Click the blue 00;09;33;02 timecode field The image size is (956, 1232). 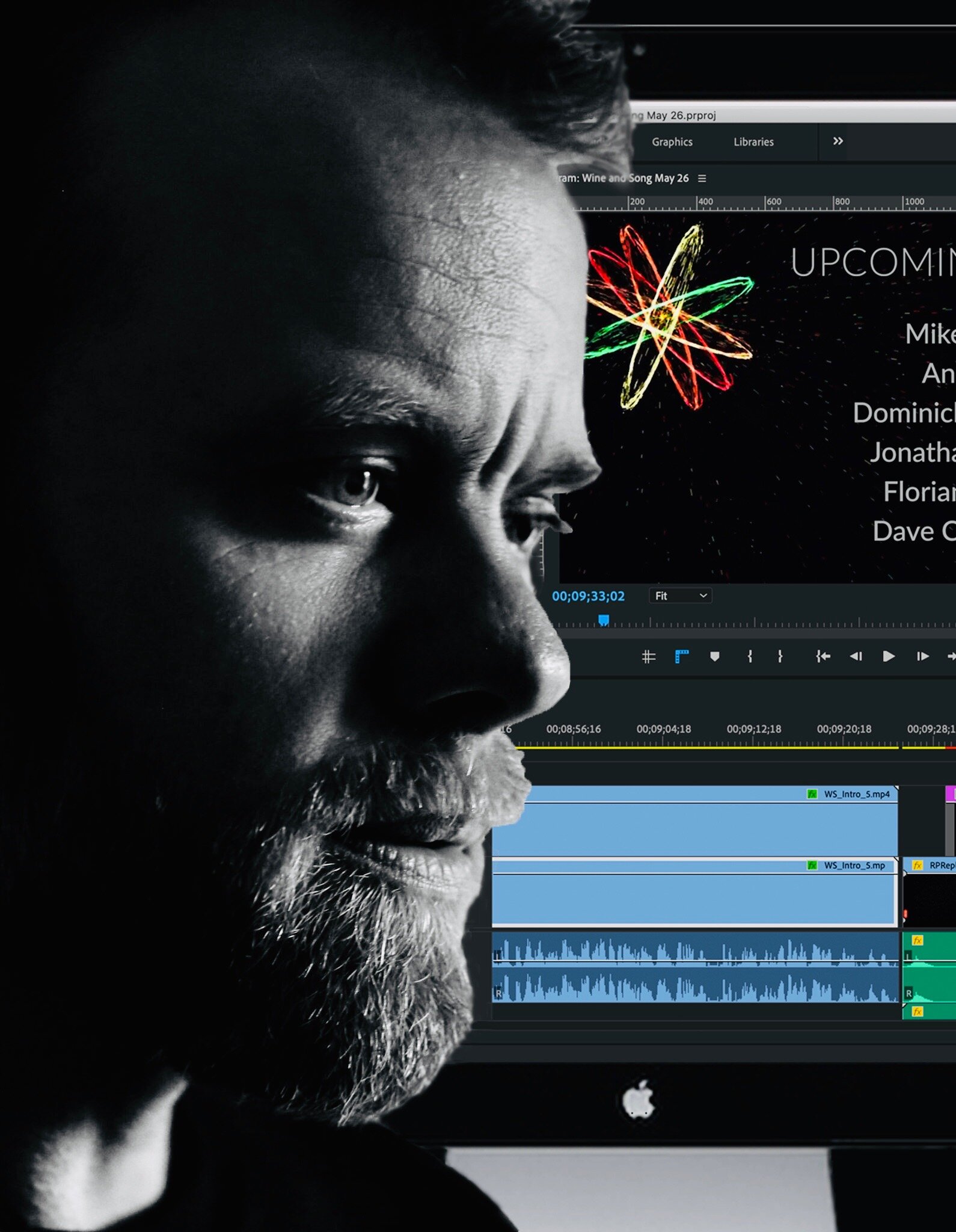[x=588, y=596]
